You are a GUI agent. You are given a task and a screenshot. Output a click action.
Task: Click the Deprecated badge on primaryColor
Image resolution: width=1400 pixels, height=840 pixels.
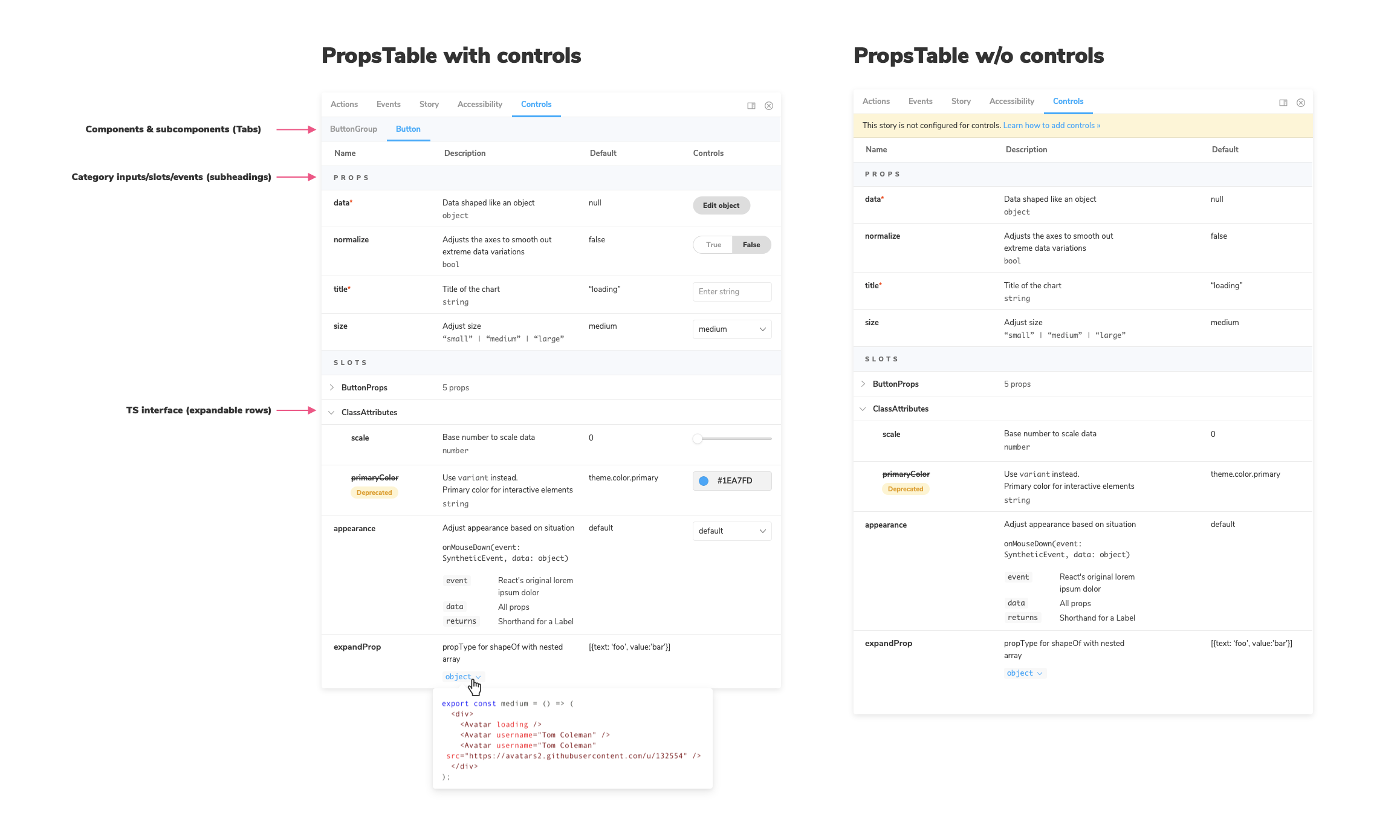point(374,493)
